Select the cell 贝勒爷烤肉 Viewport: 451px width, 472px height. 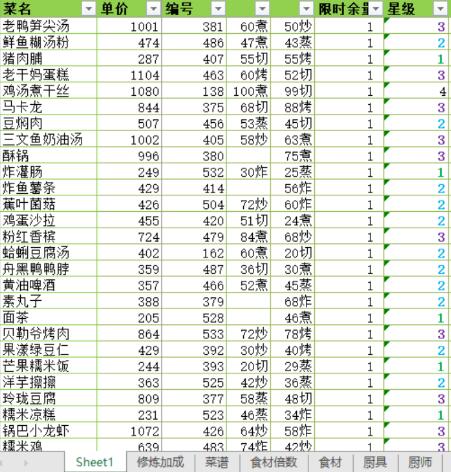click(x=48, y=334)
